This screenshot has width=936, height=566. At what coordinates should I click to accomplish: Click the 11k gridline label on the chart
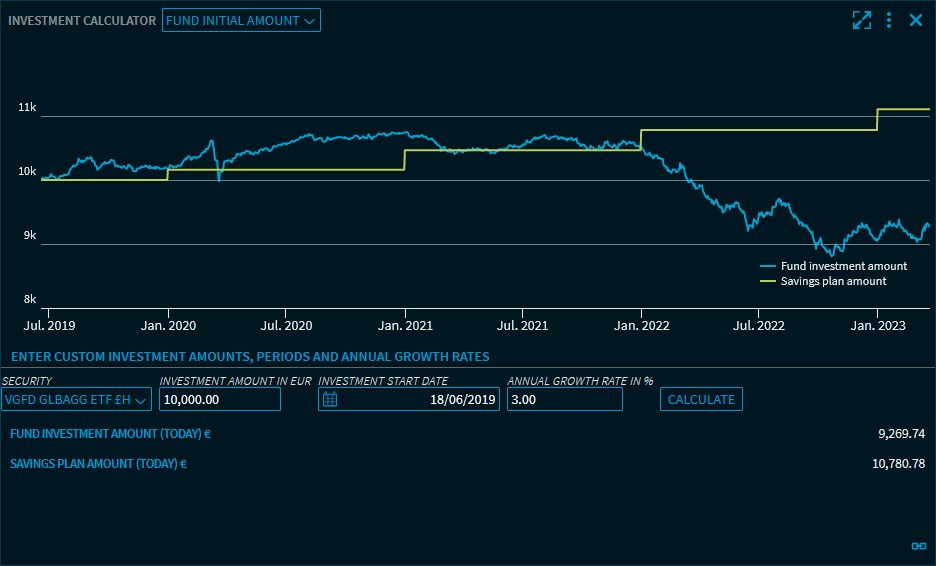coord(27,108)
